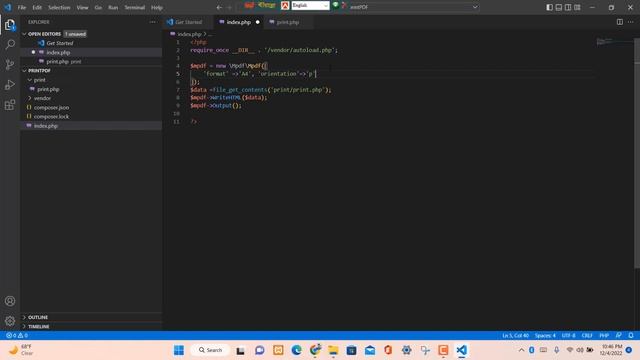Viewport: 640px width, 360px height.
Task: Select Get Started in Open Editors
Action: coord(91,43)
